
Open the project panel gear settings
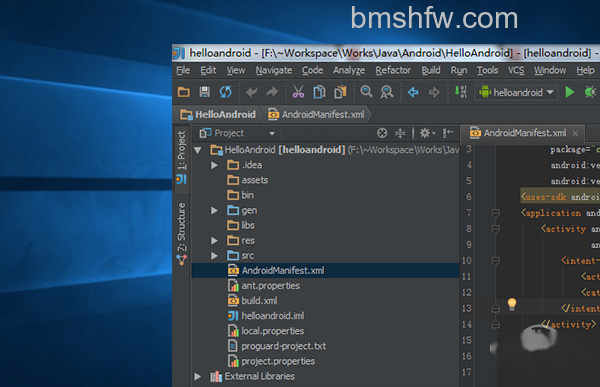click(427, 133)
